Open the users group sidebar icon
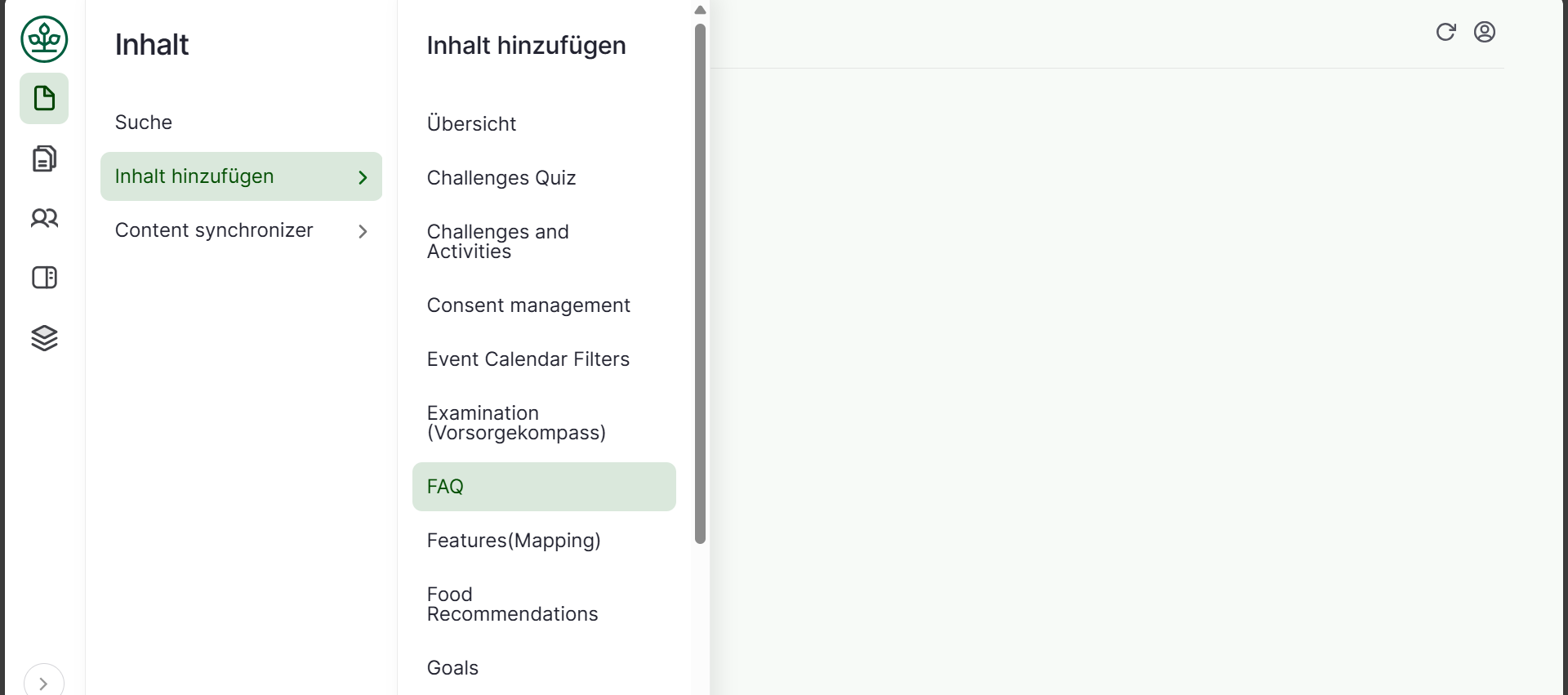 (x=44, y=218)
